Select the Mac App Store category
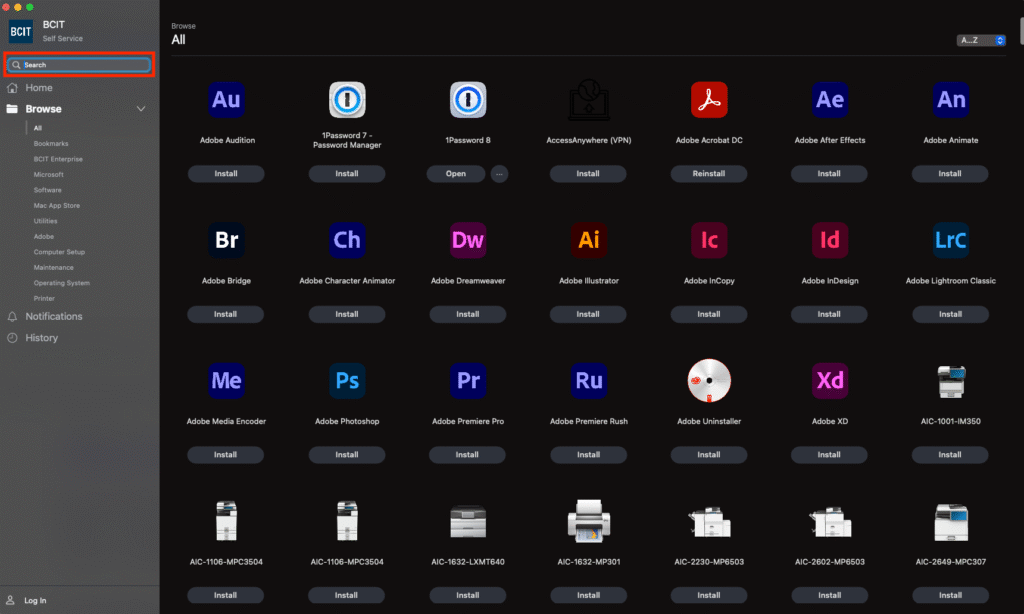The width and height of the screenshot is (1024, 614). click(x=57, y=206)
